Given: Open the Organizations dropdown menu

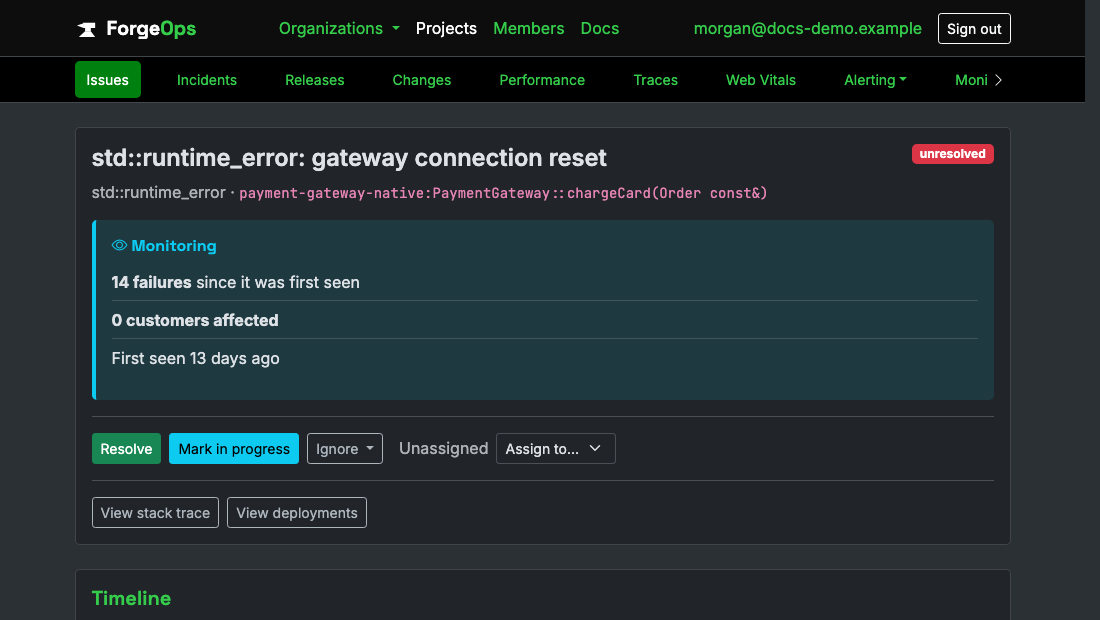Looking at the screenshot, I should coord(339,29).
